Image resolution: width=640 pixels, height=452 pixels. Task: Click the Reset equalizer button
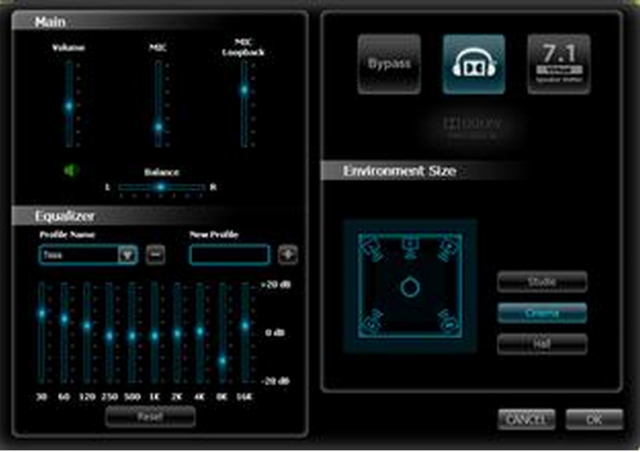point(151,417)
